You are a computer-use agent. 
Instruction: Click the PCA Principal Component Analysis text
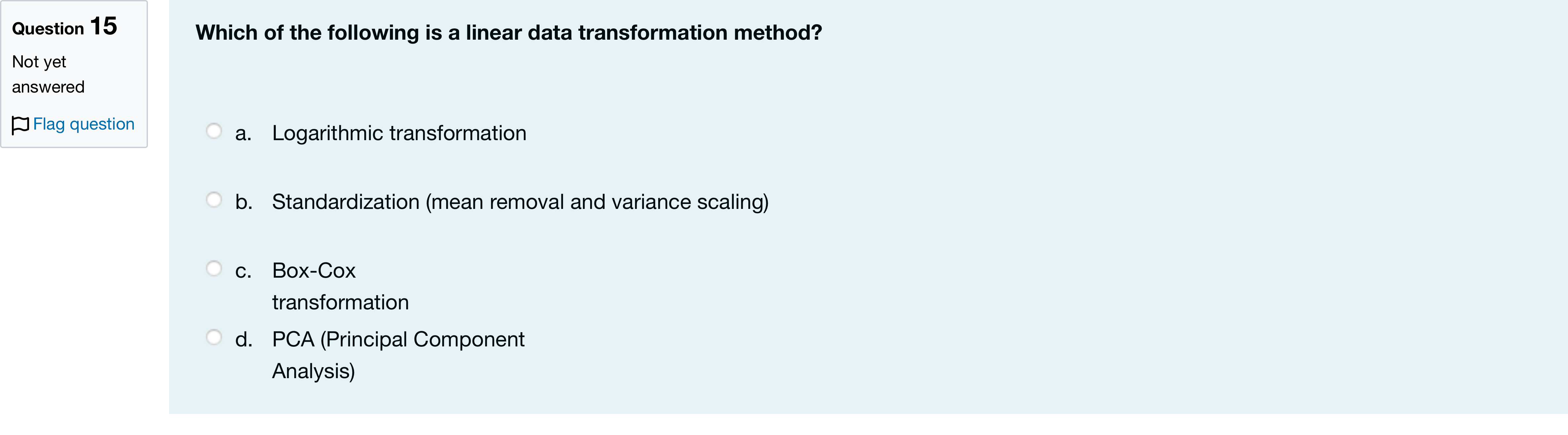coord(398,355)
